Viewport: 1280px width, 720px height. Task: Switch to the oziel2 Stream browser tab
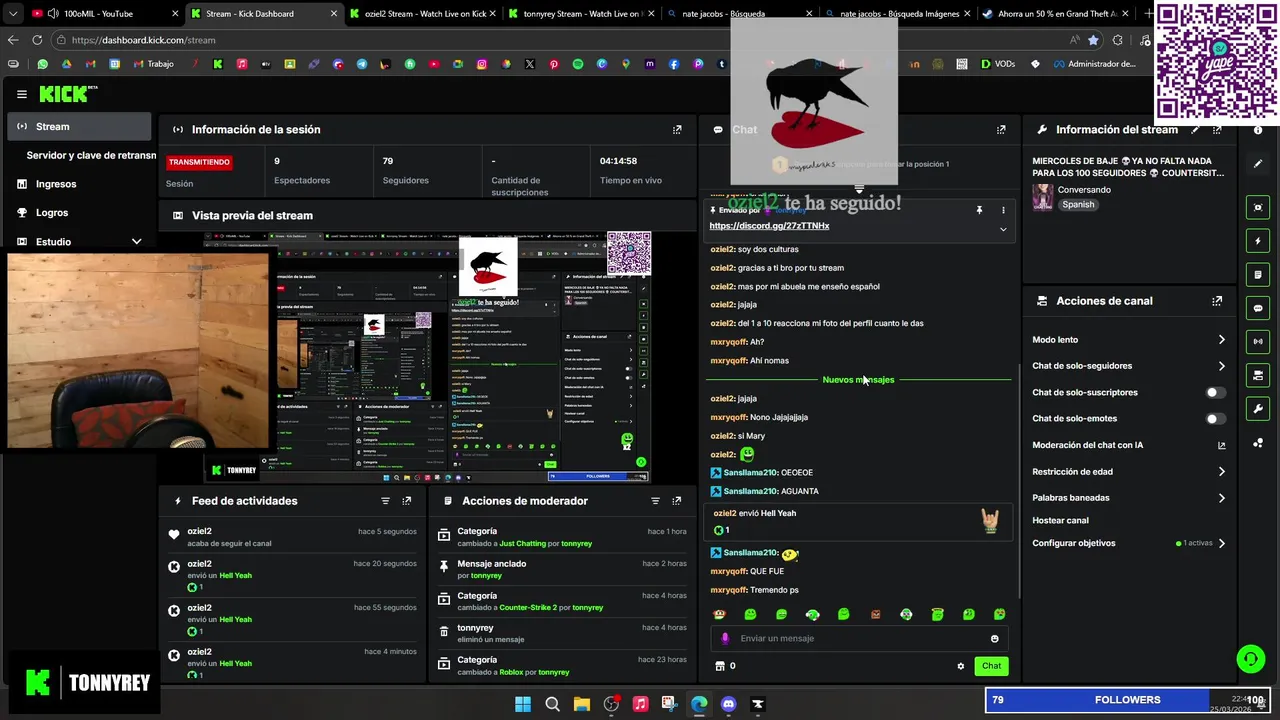423,14
